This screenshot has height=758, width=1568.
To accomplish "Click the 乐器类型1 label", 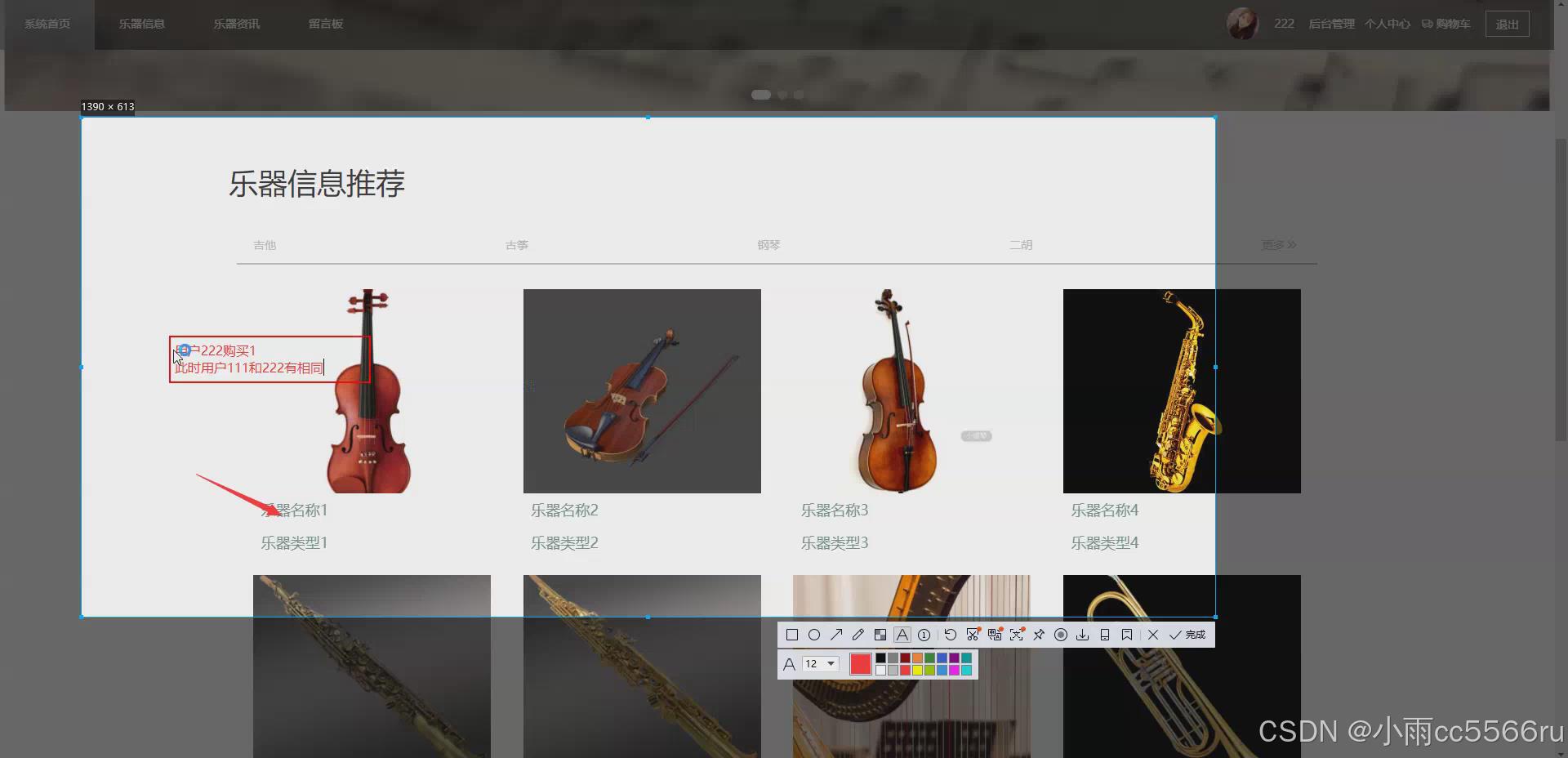I will [294, 543].
